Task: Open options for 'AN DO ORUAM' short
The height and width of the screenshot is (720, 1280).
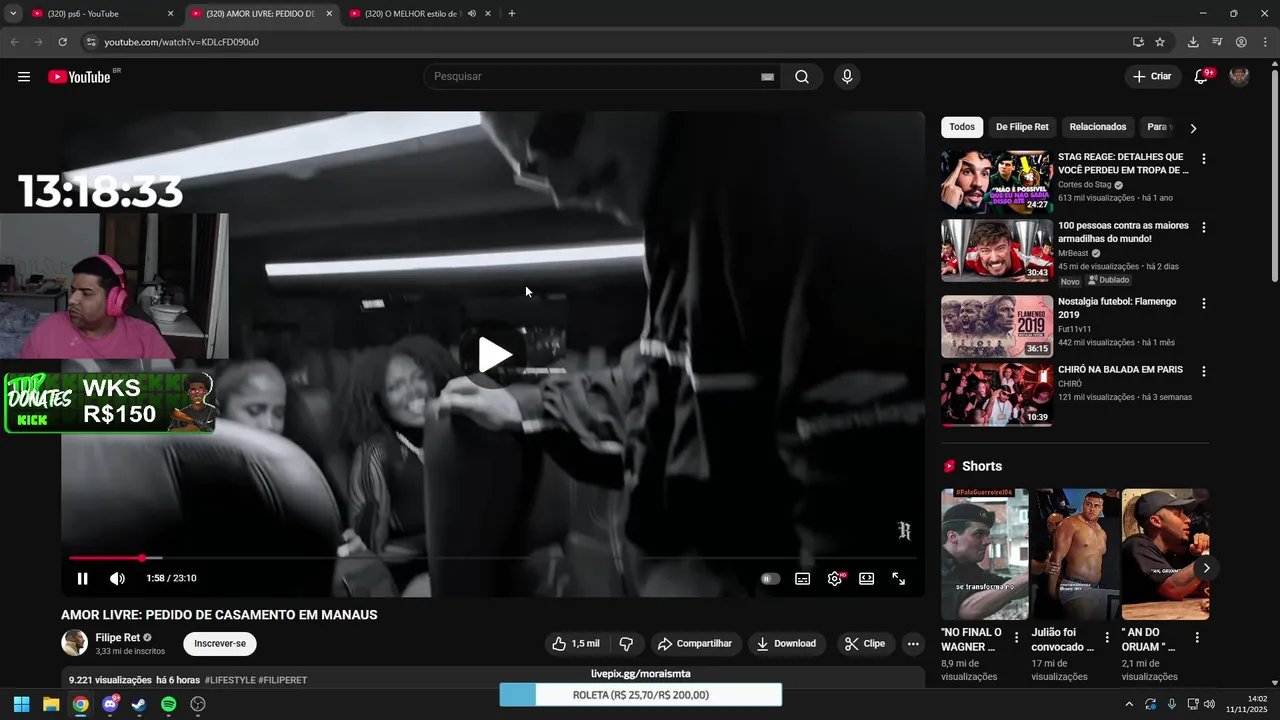Action: coord(1197,637)
